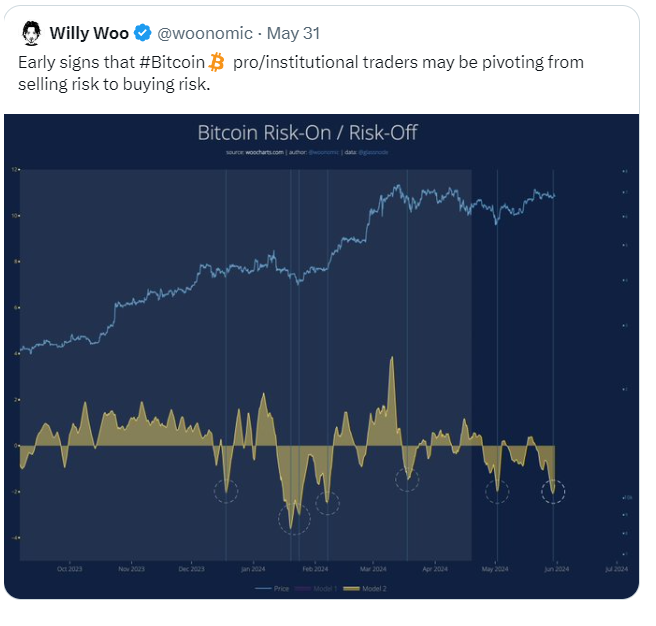
Task: Click the dashed circle at Jun 2024 low
Action: [x=553, y=492]
